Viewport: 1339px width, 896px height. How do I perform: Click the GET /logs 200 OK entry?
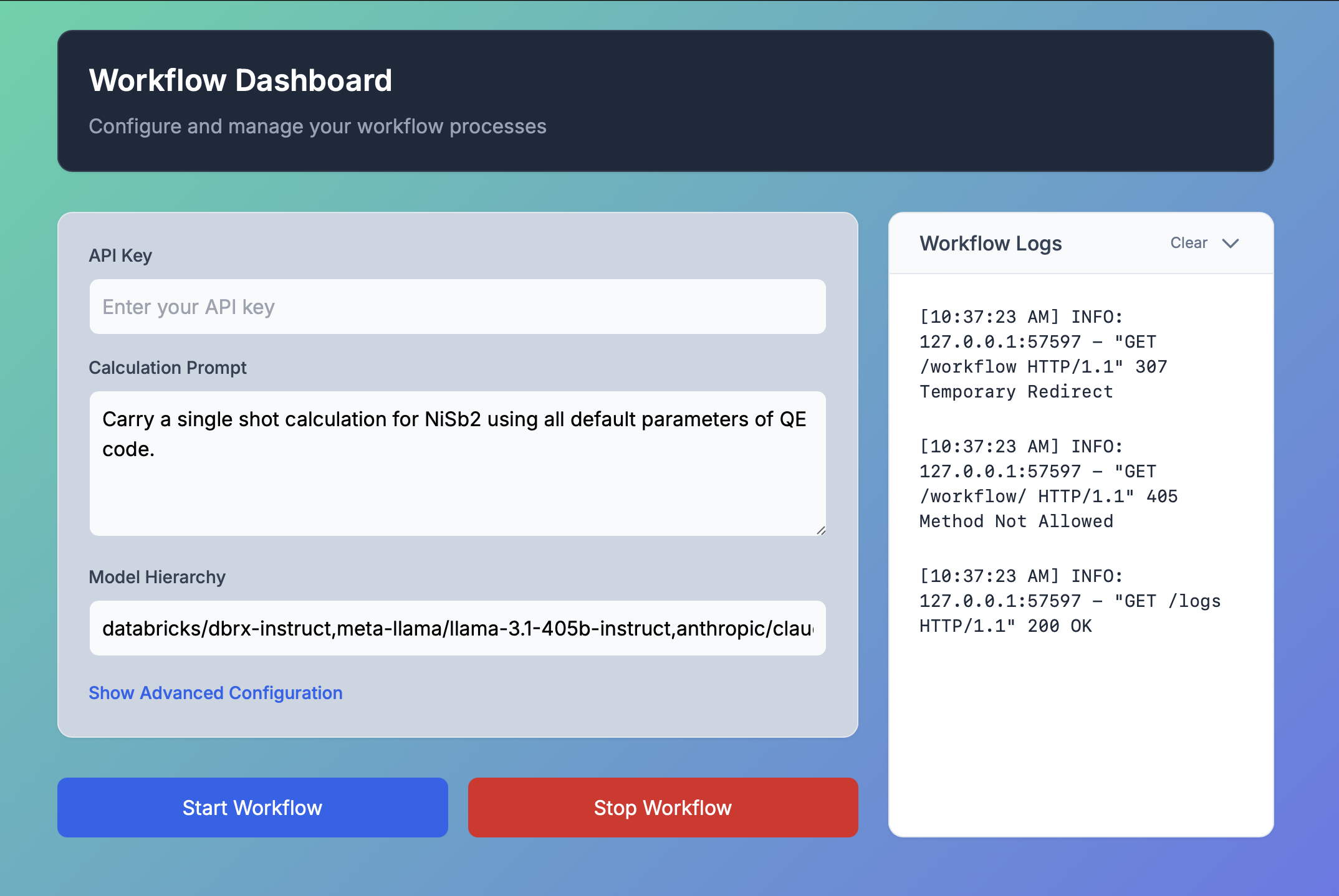pyautogui.click(x=1069, y=601)
